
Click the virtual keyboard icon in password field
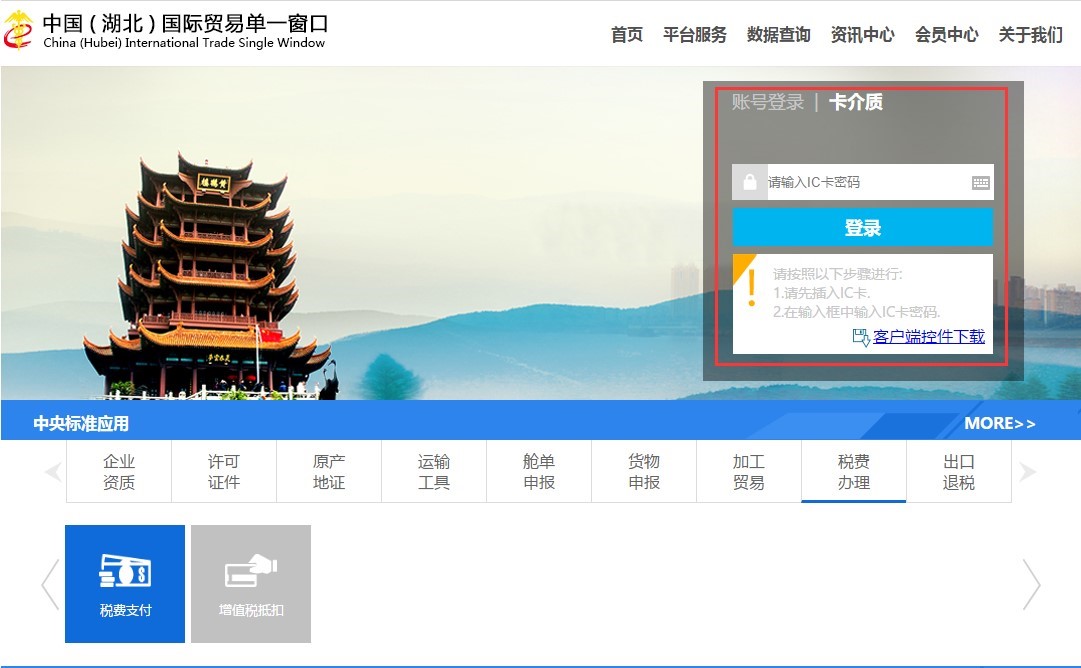[980, 183]
